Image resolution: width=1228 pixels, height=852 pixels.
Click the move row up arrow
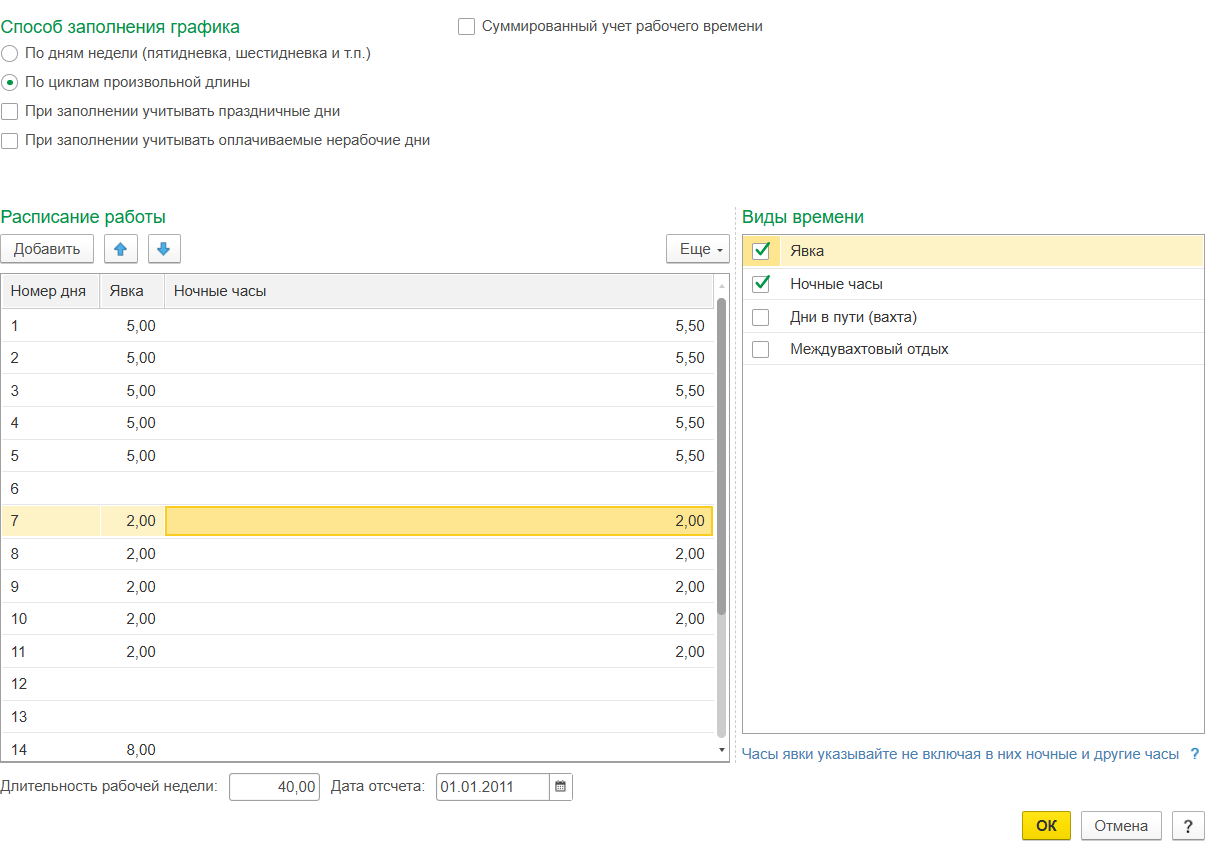pos(120,249)
